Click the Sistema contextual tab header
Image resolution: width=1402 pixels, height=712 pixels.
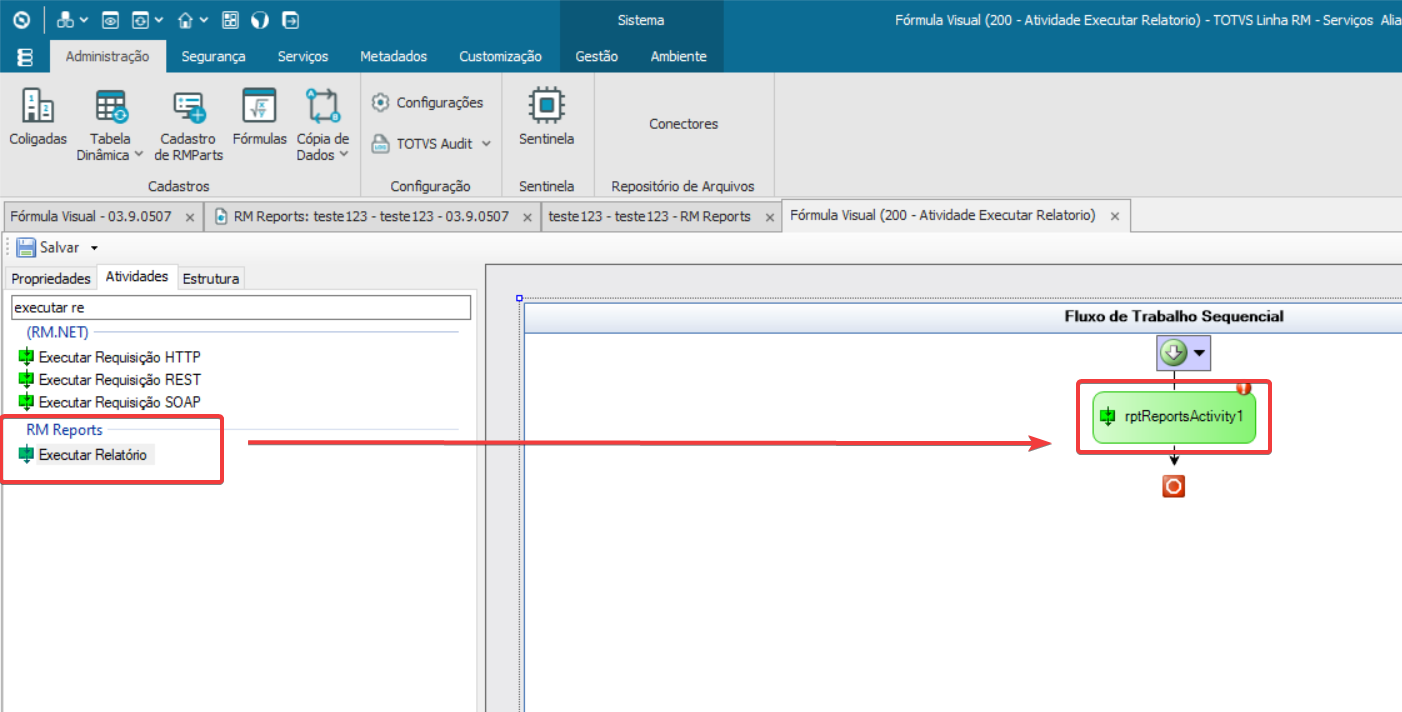click(x=641, y=20)
